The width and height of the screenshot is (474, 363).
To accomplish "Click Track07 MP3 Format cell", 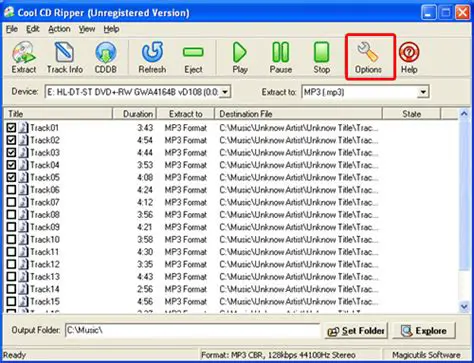I will pyautogui.click(x=186, y=202).
